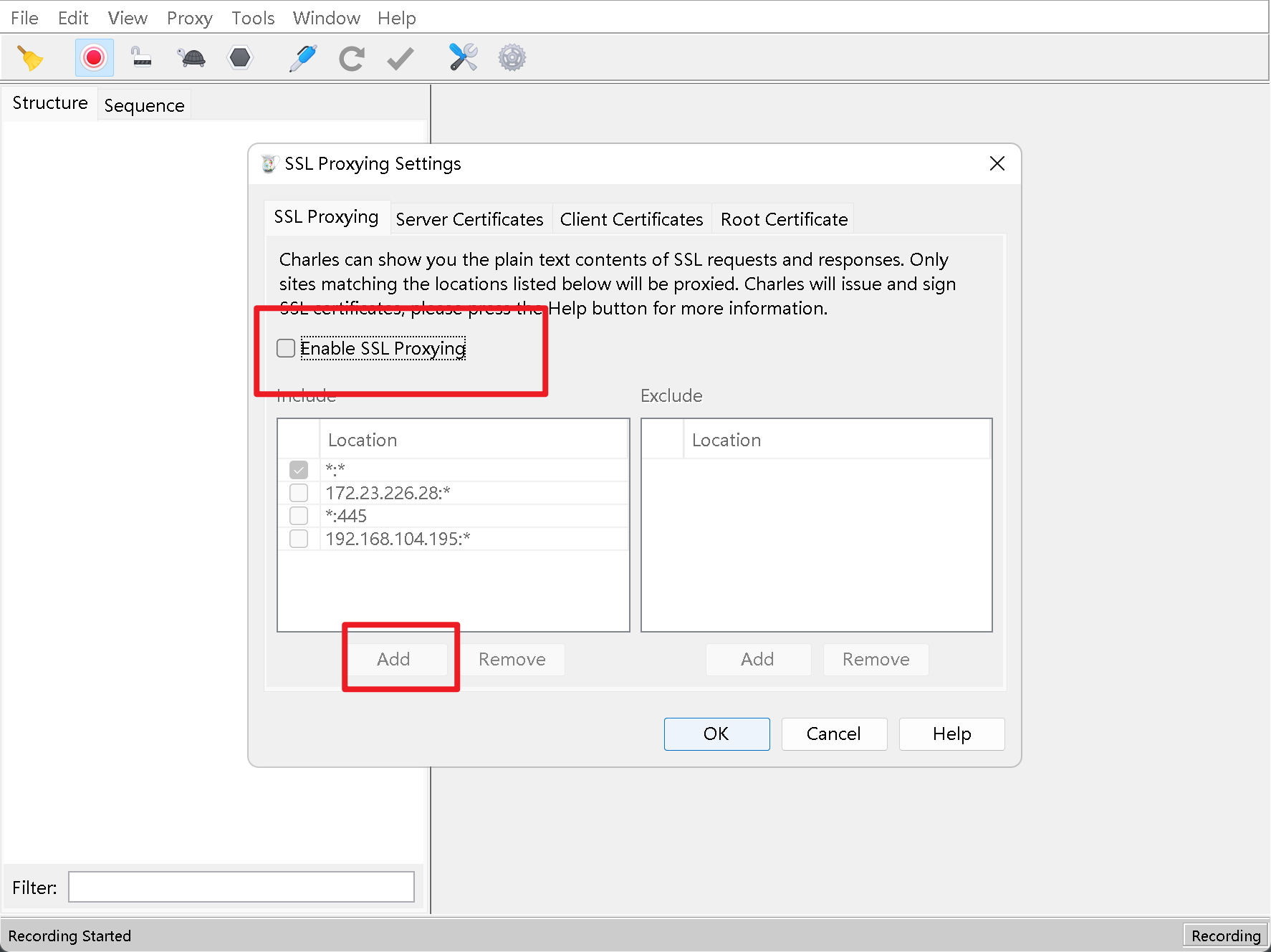This screenshot has height=952, width=1271.
Task: Open the File menu
Action: click(24, 18)
